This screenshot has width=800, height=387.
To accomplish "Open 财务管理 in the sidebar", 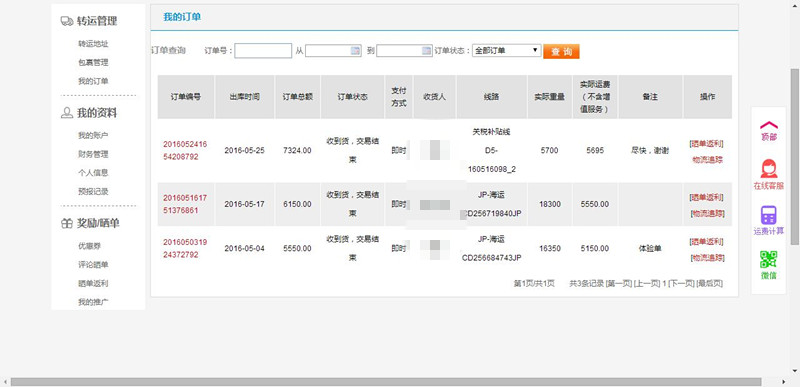I will tap(93, 154).
